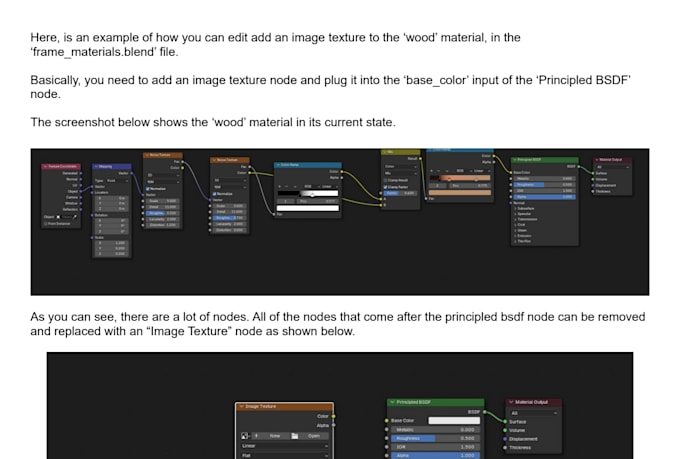Collapse Principled BSDF node in second screenshot
The image size is (680, 459).
click(x=392, y=402)
